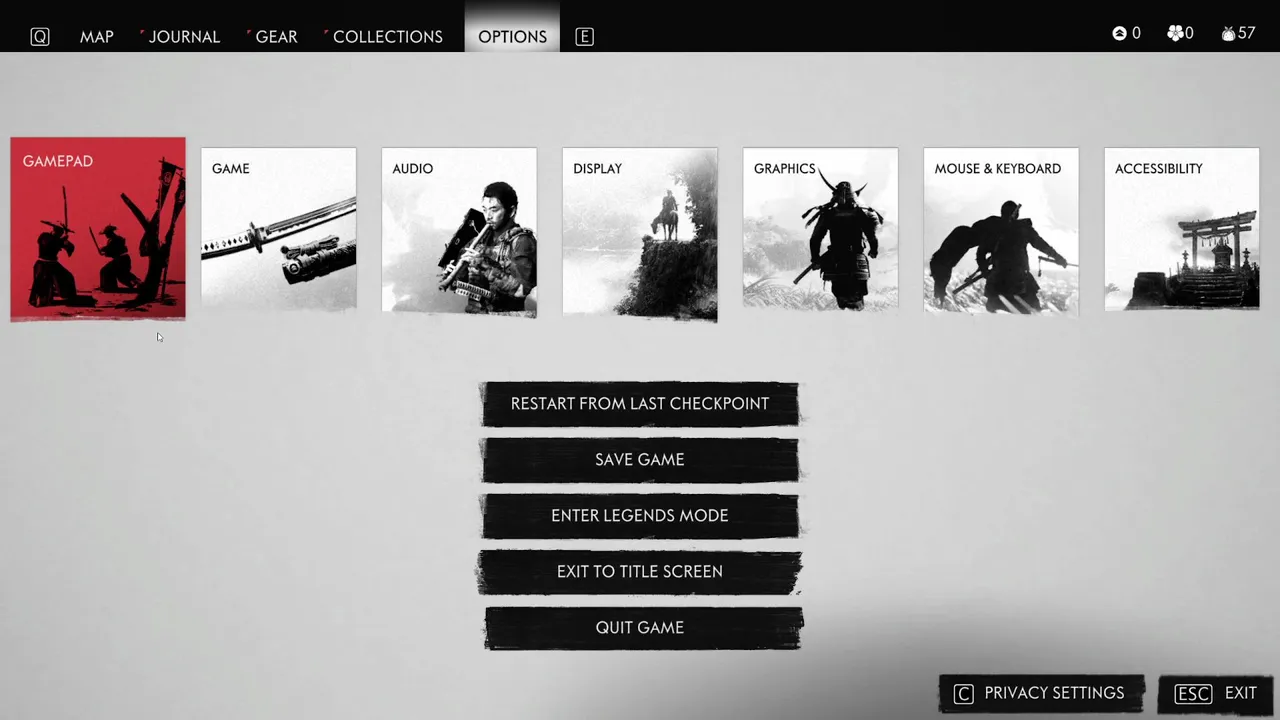Open the Audio settings card
1280x720 pixels.
click(459, 232)
